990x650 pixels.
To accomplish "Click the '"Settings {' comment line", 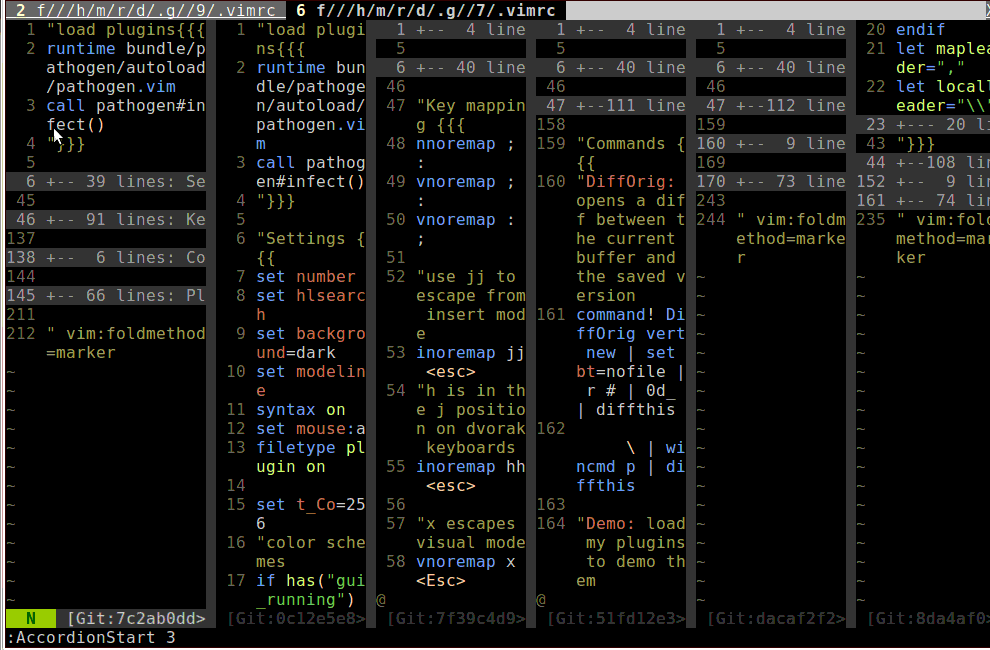I will [311, 239].
